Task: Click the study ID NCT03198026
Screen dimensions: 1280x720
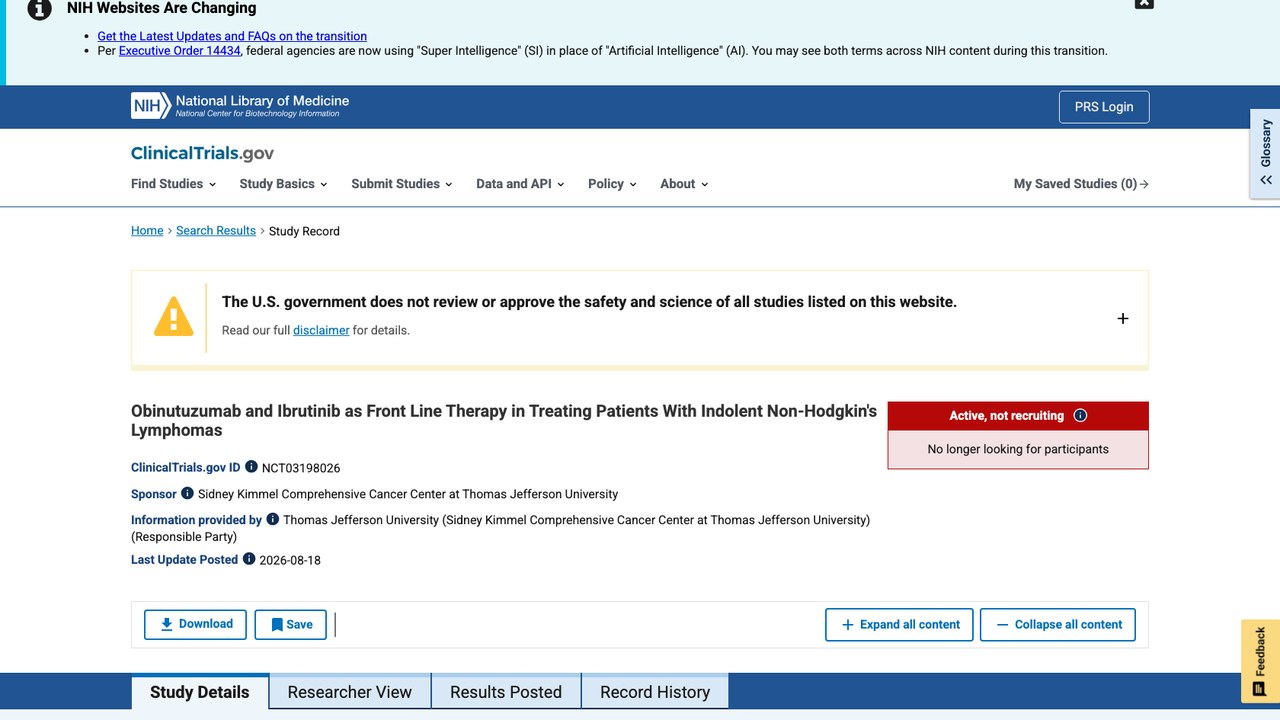Action: tap(301, 468)
